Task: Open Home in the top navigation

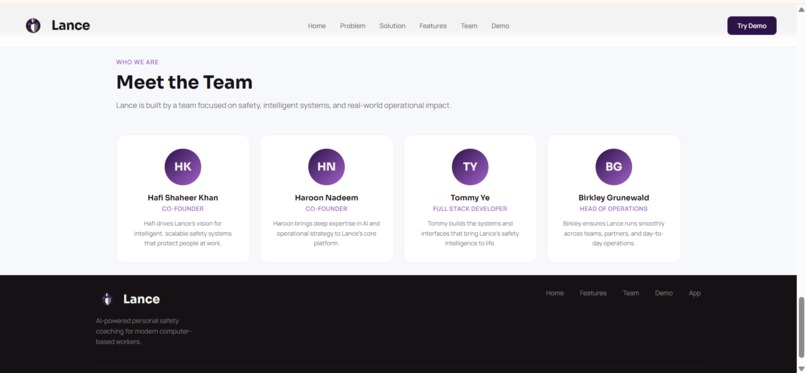Action: [x=317, y=26]
